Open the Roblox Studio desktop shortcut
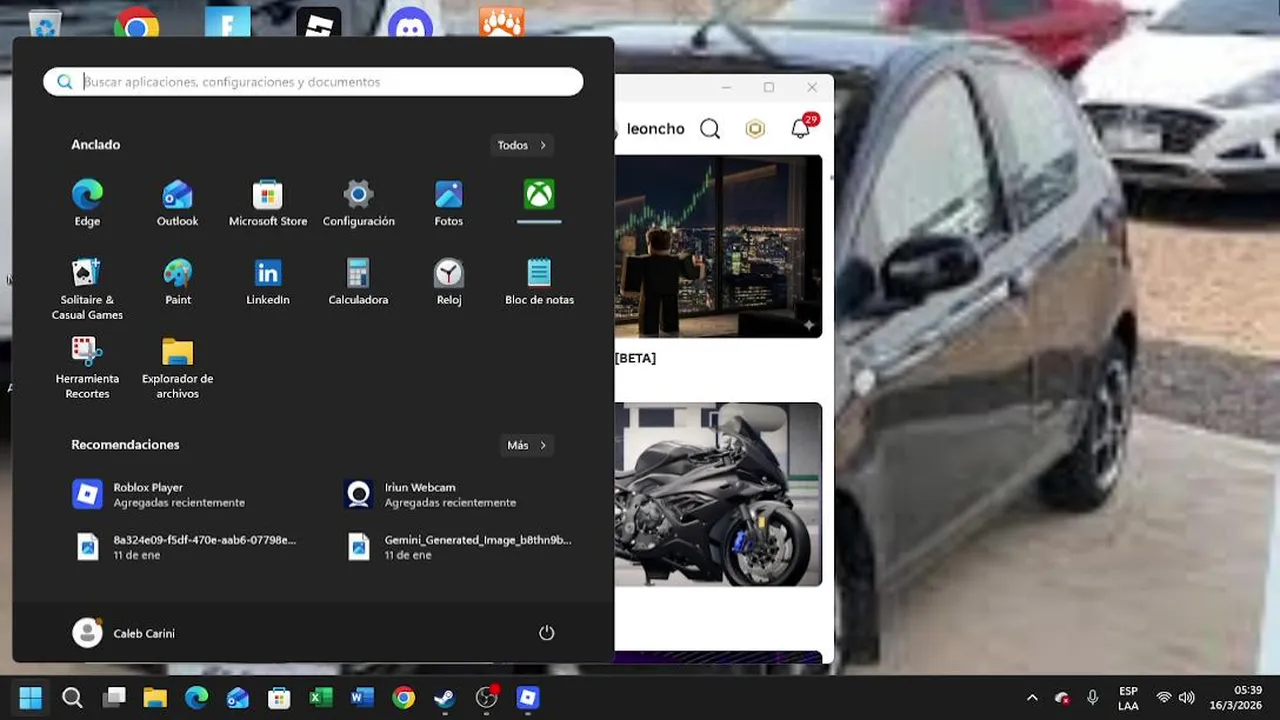Viewport: 1280px width, 720px height. coord(319,22)
